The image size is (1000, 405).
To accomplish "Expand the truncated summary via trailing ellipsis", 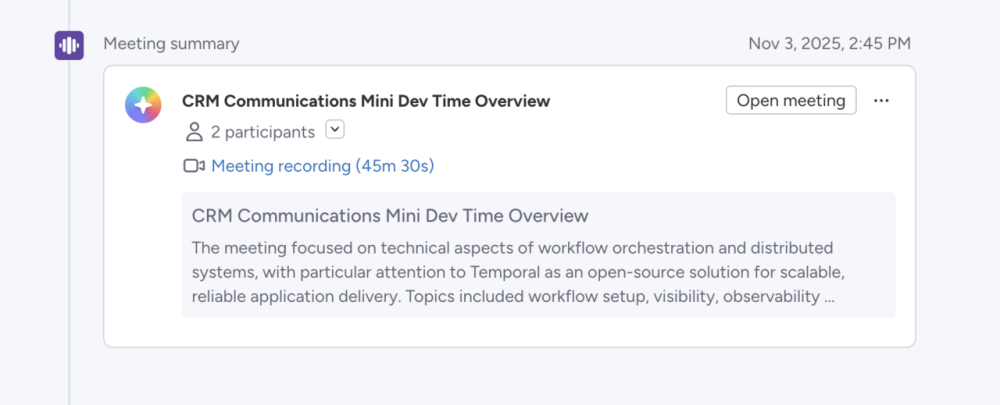I will pos(829,297).
